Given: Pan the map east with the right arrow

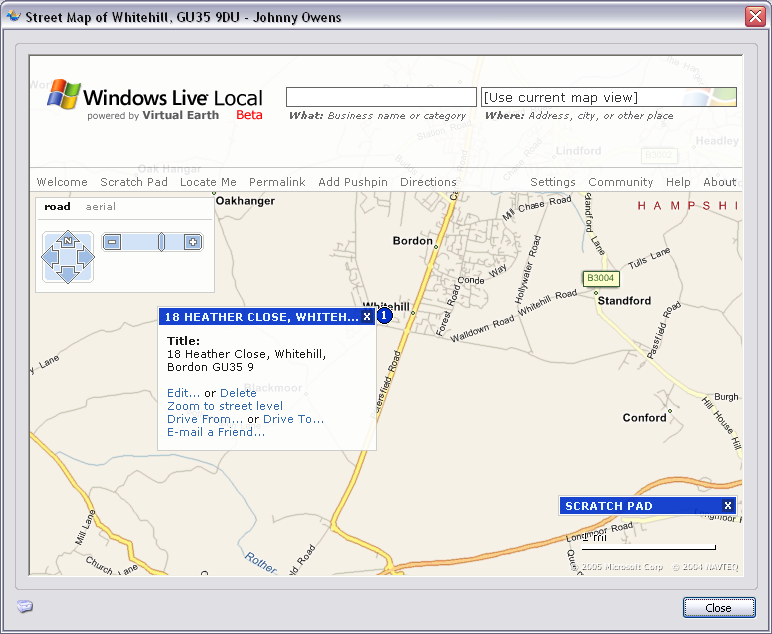Looking at the screenshot, I should click(x=85, y=258).
